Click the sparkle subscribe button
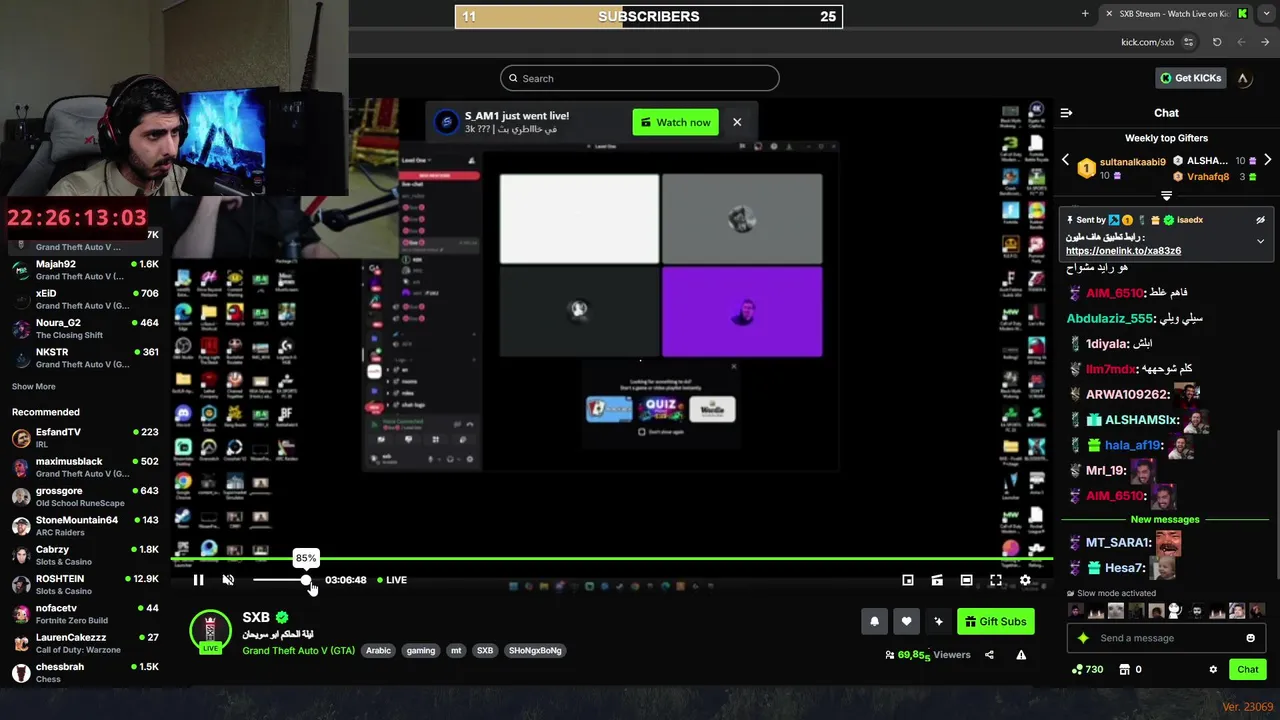Viewport: 1280px width, 720px height. coord(938,621)
